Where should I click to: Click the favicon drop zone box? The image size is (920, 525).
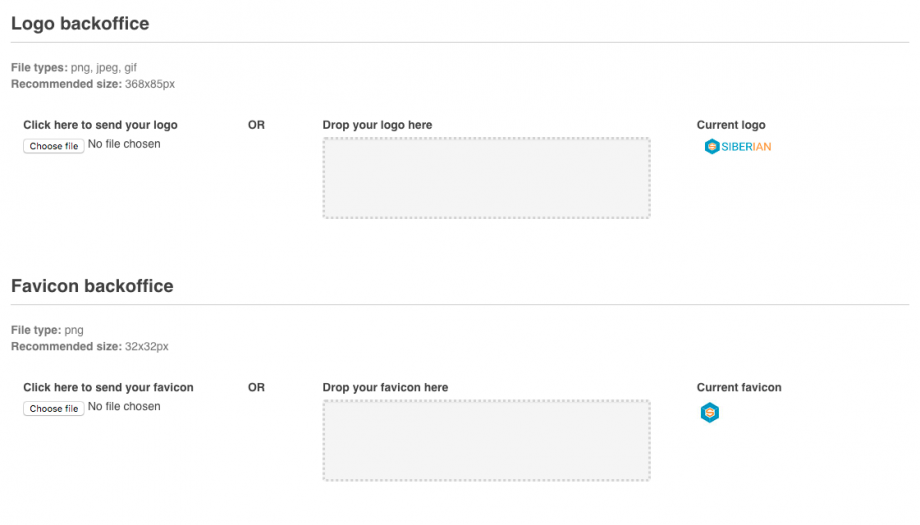486,440
